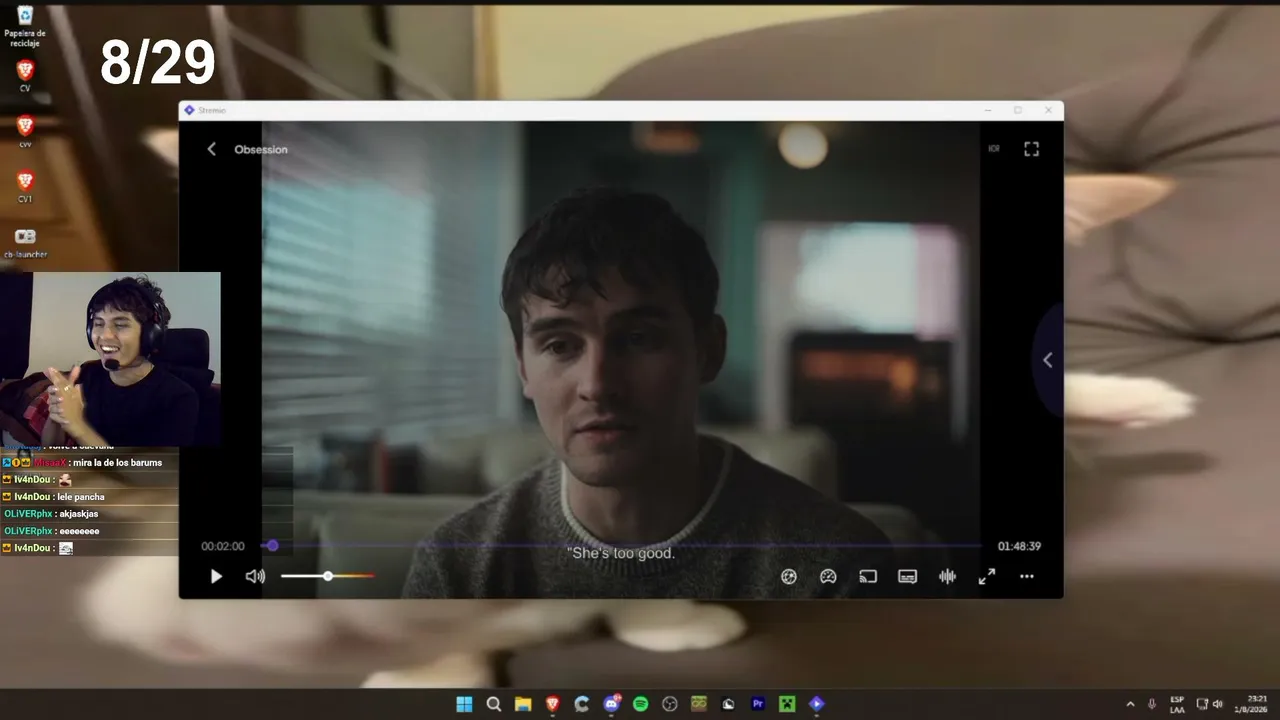Open the Windows Start menu
This screenshot has height=720, width=1280.
coord(464,704)
